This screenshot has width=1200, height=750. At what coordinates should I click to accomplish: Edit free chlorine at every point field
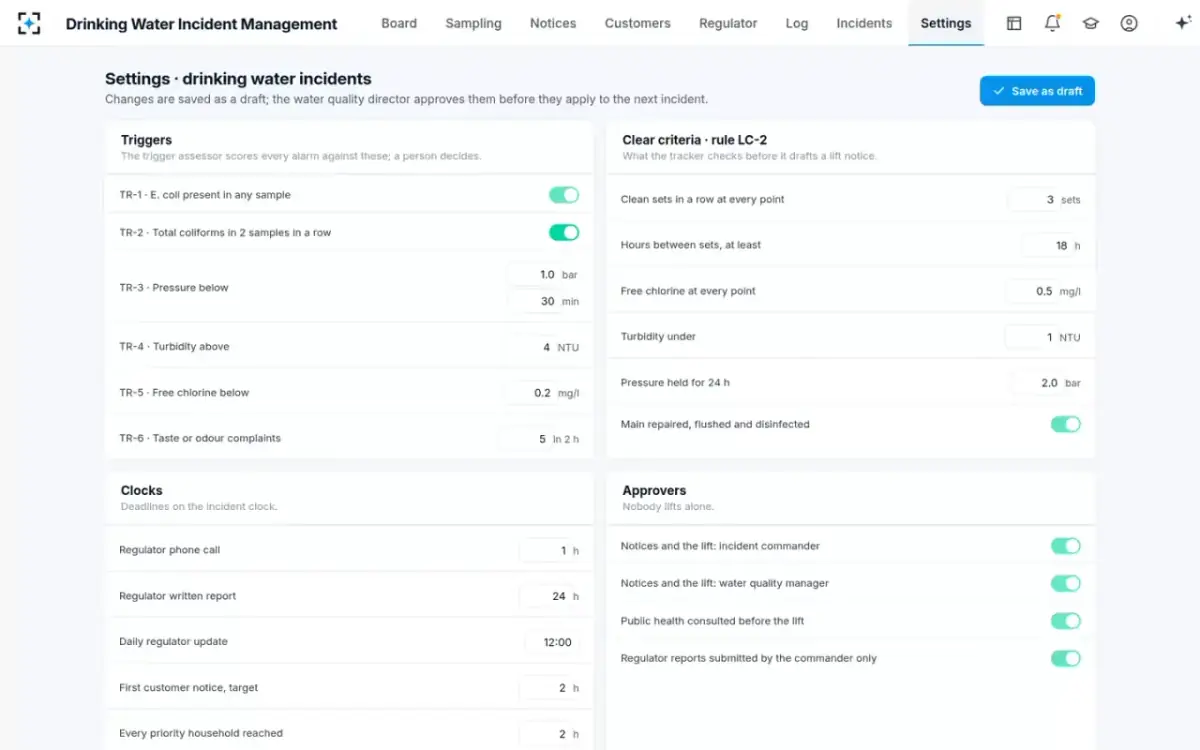1031,292
